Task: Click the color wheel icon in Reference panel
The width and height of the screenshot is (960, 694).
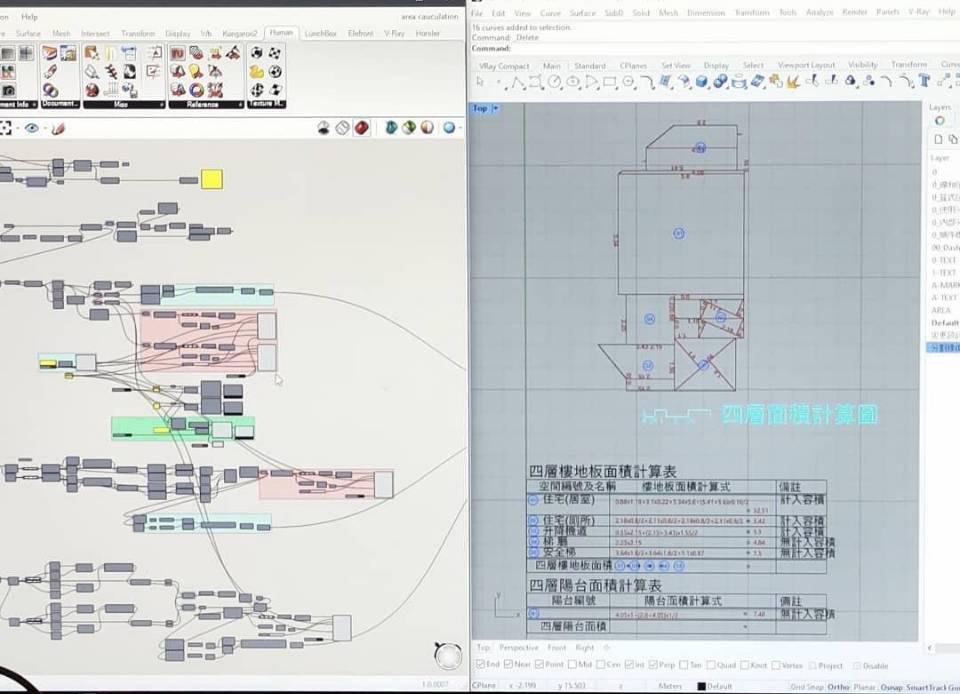Action: [x=196, y=91]
